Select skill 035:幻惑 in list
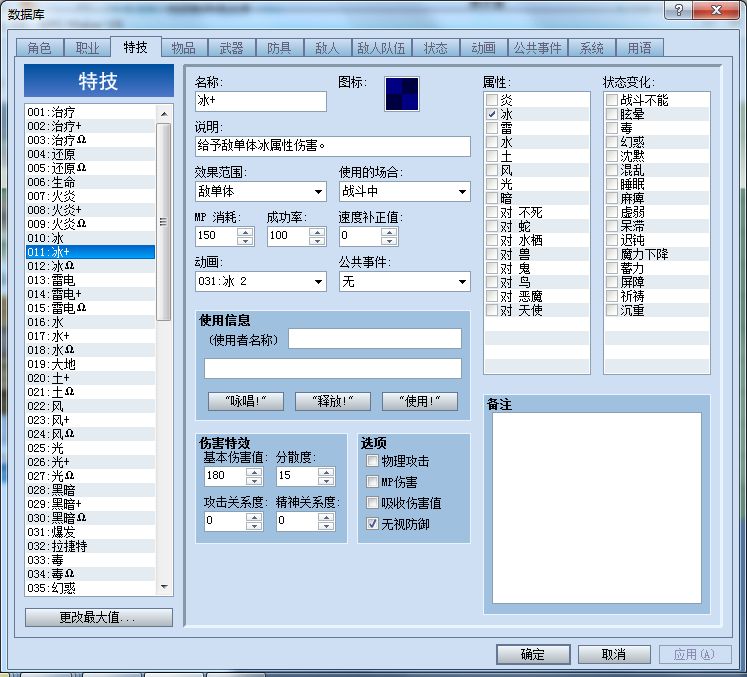The width and height of the screenshot is (747, 677). pos(91,588)
